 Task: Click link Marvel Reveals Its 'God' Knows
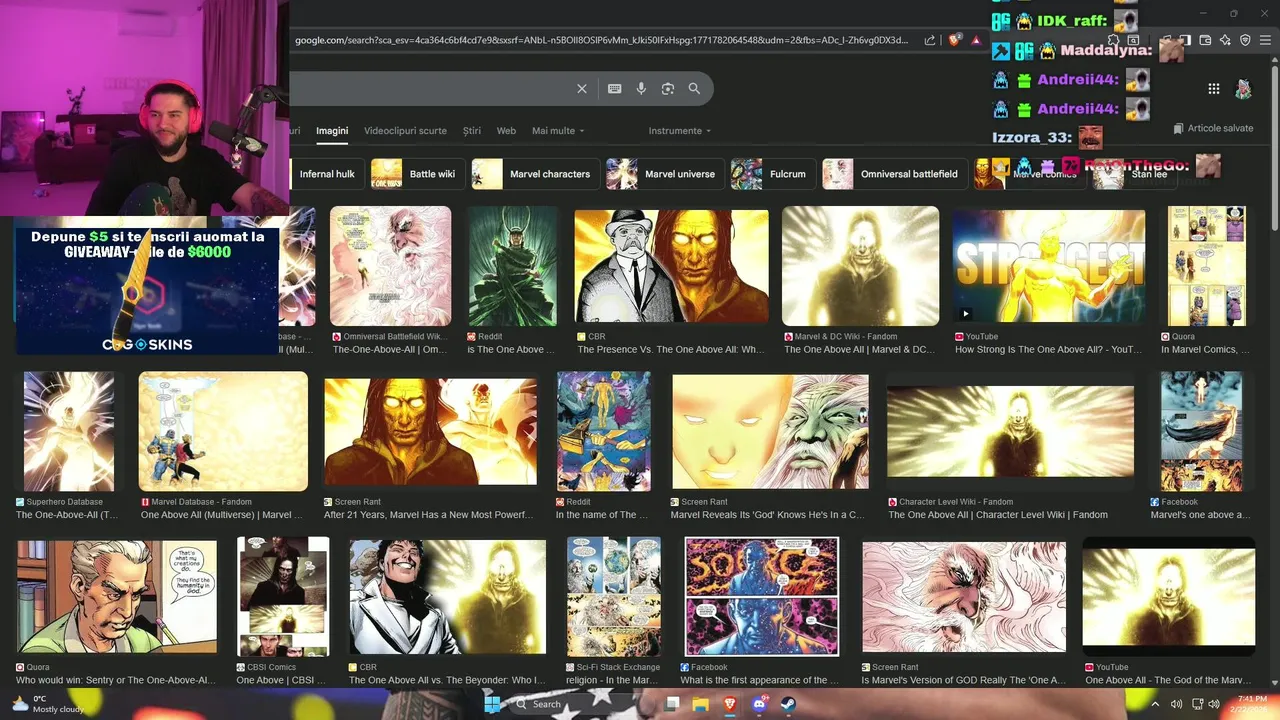coord(767,515)
